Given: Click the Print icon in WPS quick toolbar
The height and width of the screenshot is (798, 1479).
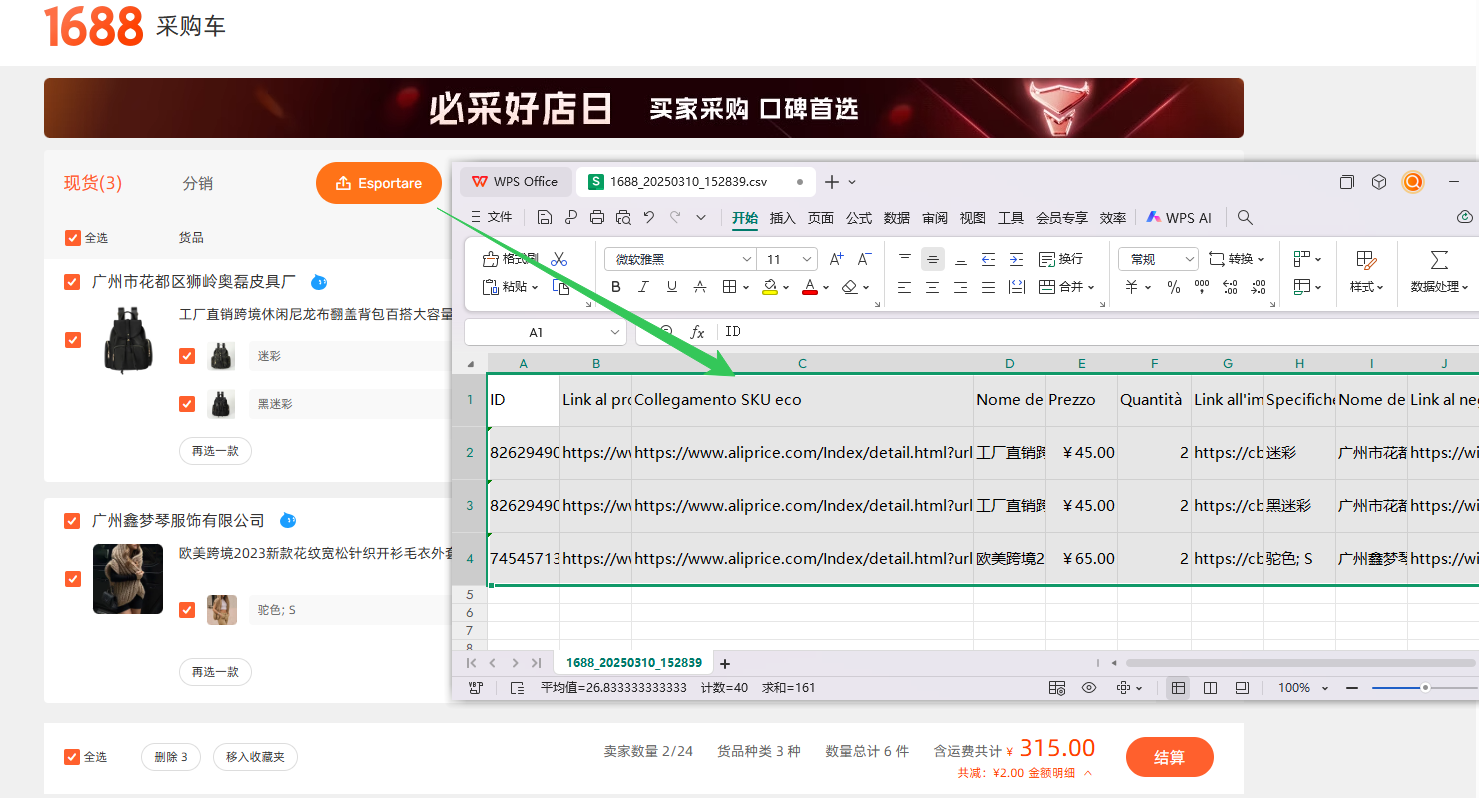Looking at the screenshot, I should pyautogui.click(x=597, y=217).
